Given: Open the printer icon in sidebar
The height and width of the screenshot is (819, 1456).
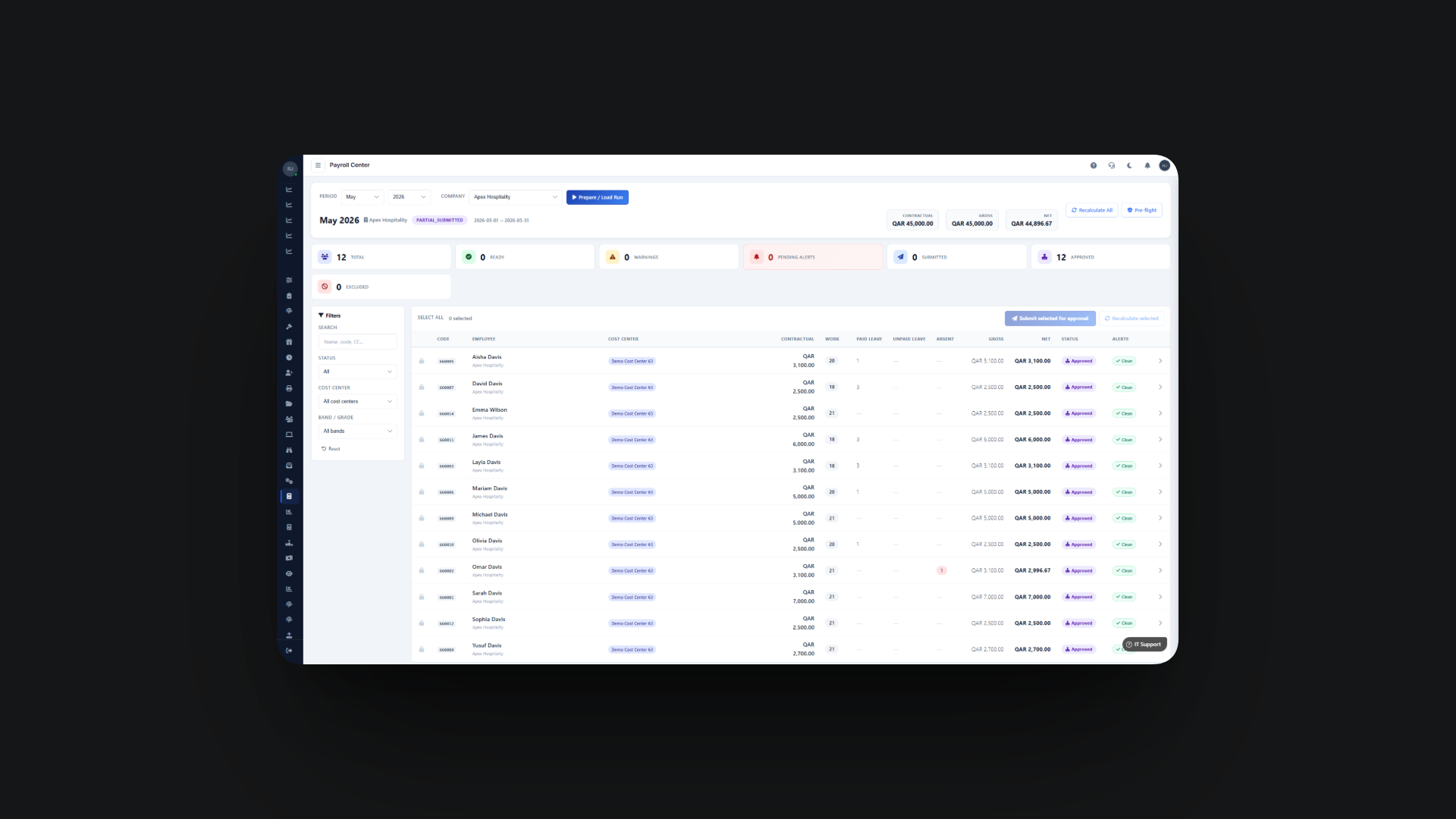Looking at the screenshot, I should click(289, 388).
